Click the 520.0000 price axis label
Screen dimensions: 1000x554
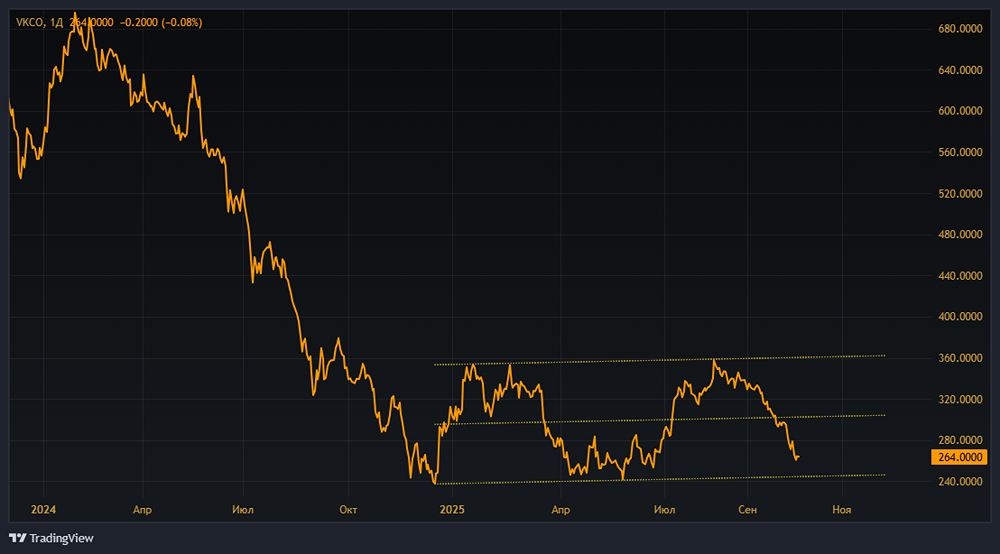point(960,194)
